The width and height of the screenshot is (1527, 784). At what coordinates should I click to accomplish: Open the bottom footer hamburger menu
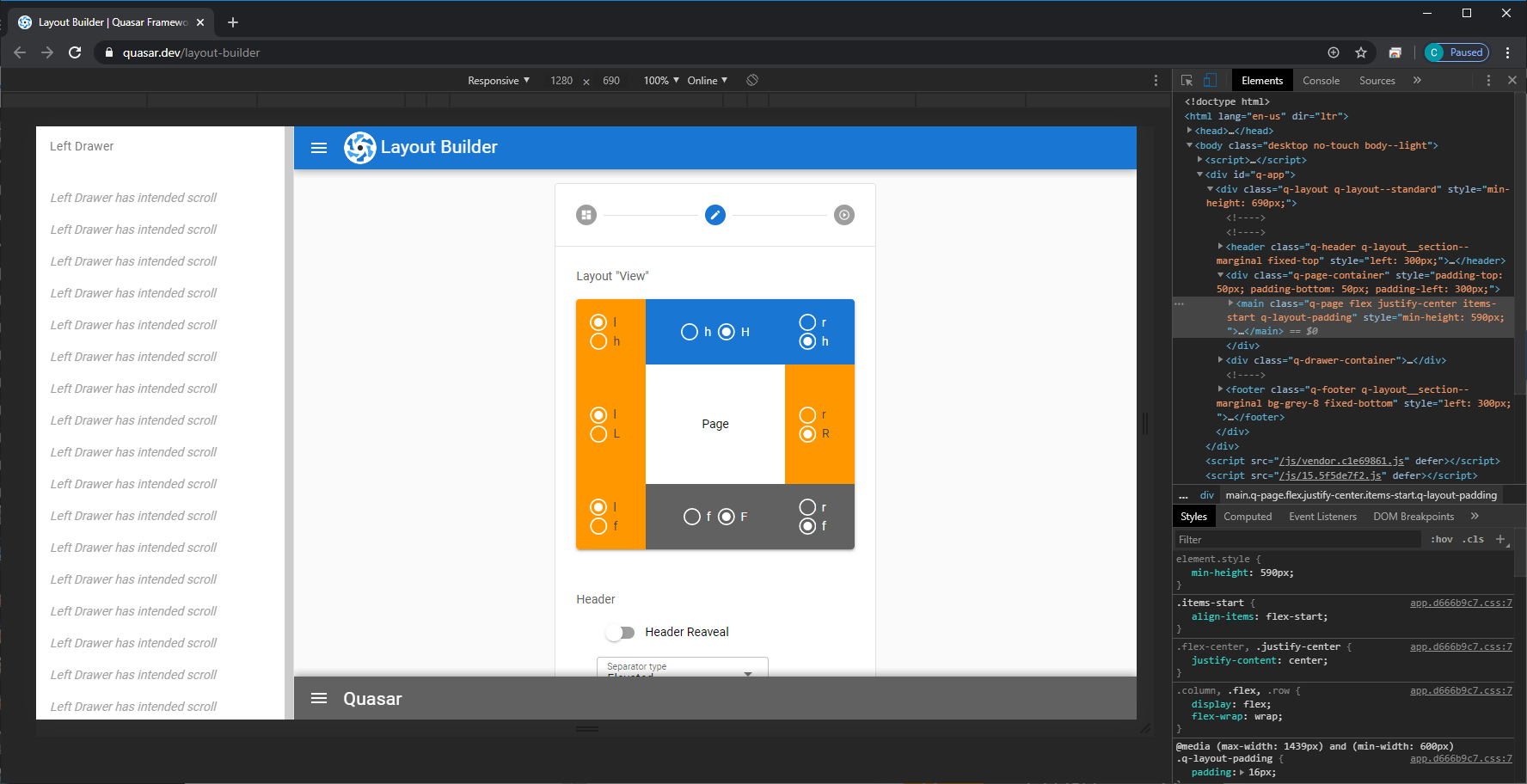(319, 698)
